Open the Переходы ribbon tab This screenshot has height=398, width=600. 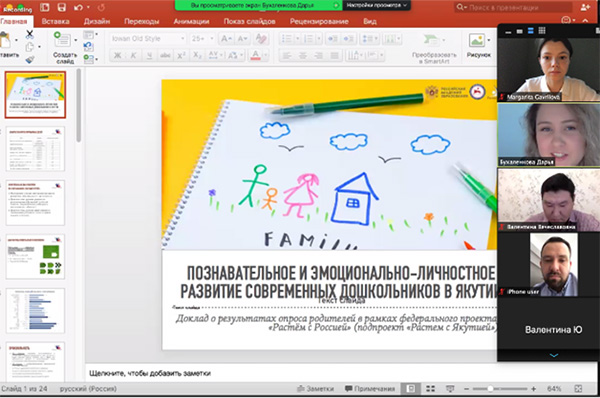tap(142, 21)
